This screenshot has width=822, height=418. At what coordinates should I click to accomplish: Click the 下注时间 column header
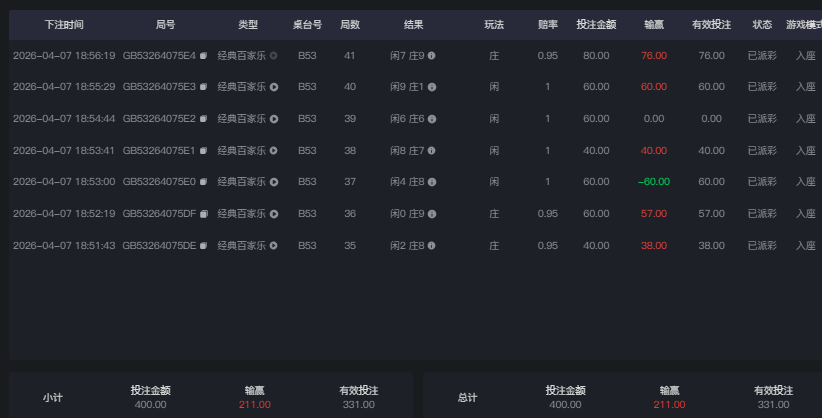64,25
